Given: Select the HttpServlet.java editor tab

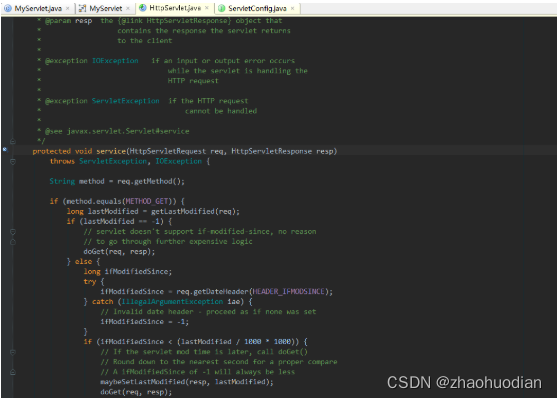Looking at the screenshot, I should pyautogui.click(x=175, y=8).
